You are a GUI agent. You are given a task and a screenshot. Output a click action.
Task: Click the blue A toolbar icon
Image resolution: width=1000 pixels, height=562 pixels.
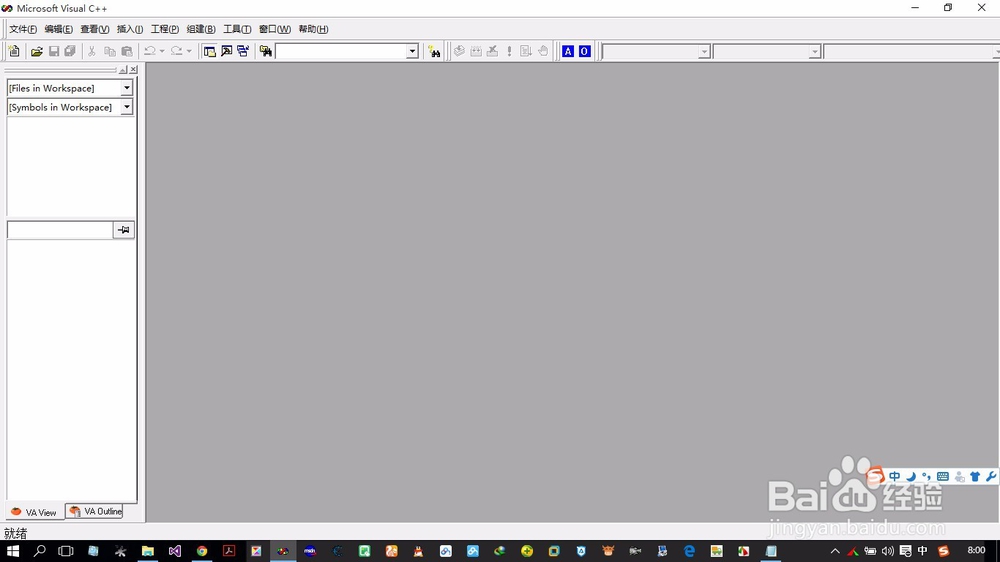coord(568,51)
